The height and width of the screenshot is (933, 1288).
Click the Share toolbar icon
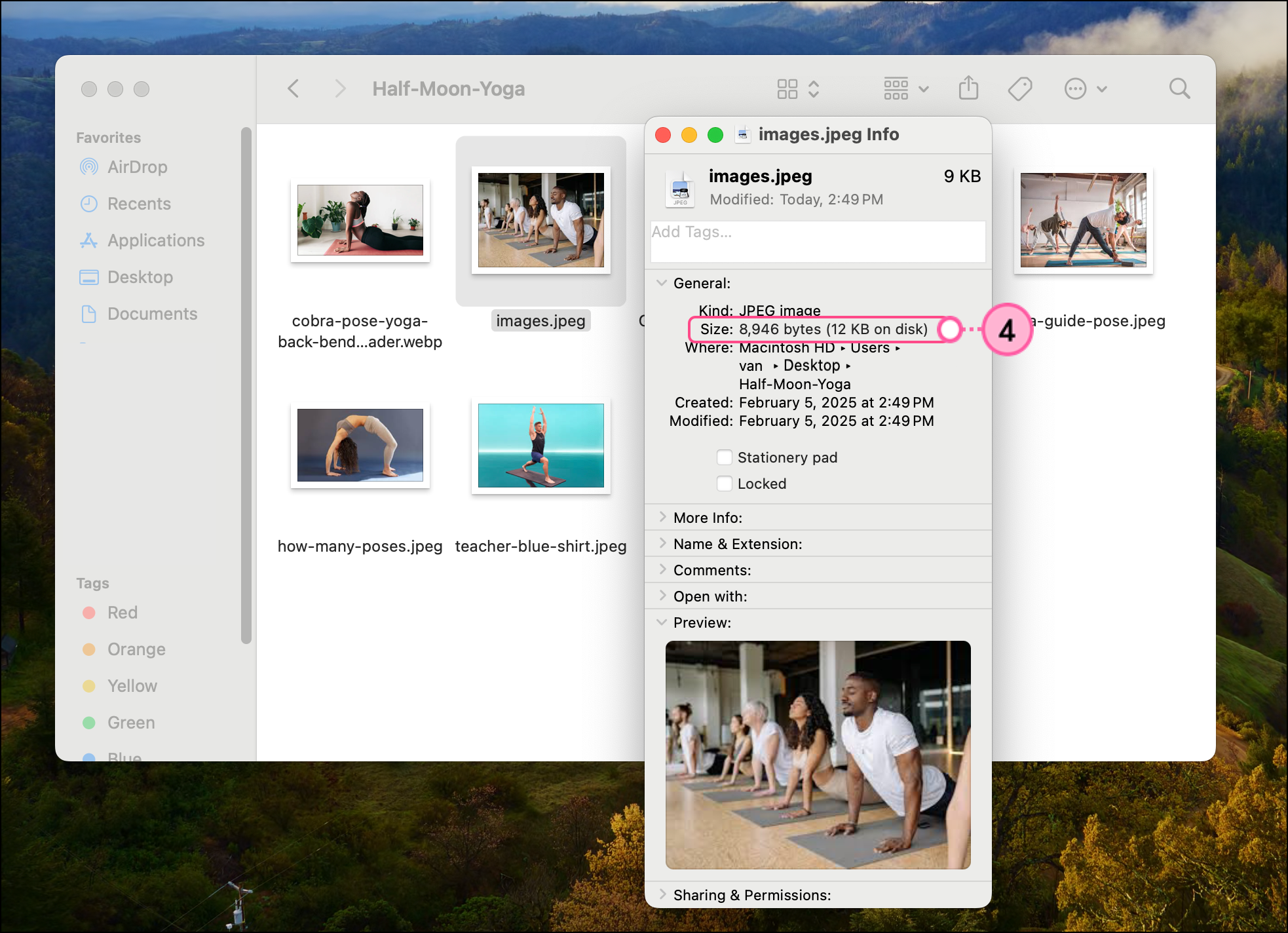click(968, 88)
